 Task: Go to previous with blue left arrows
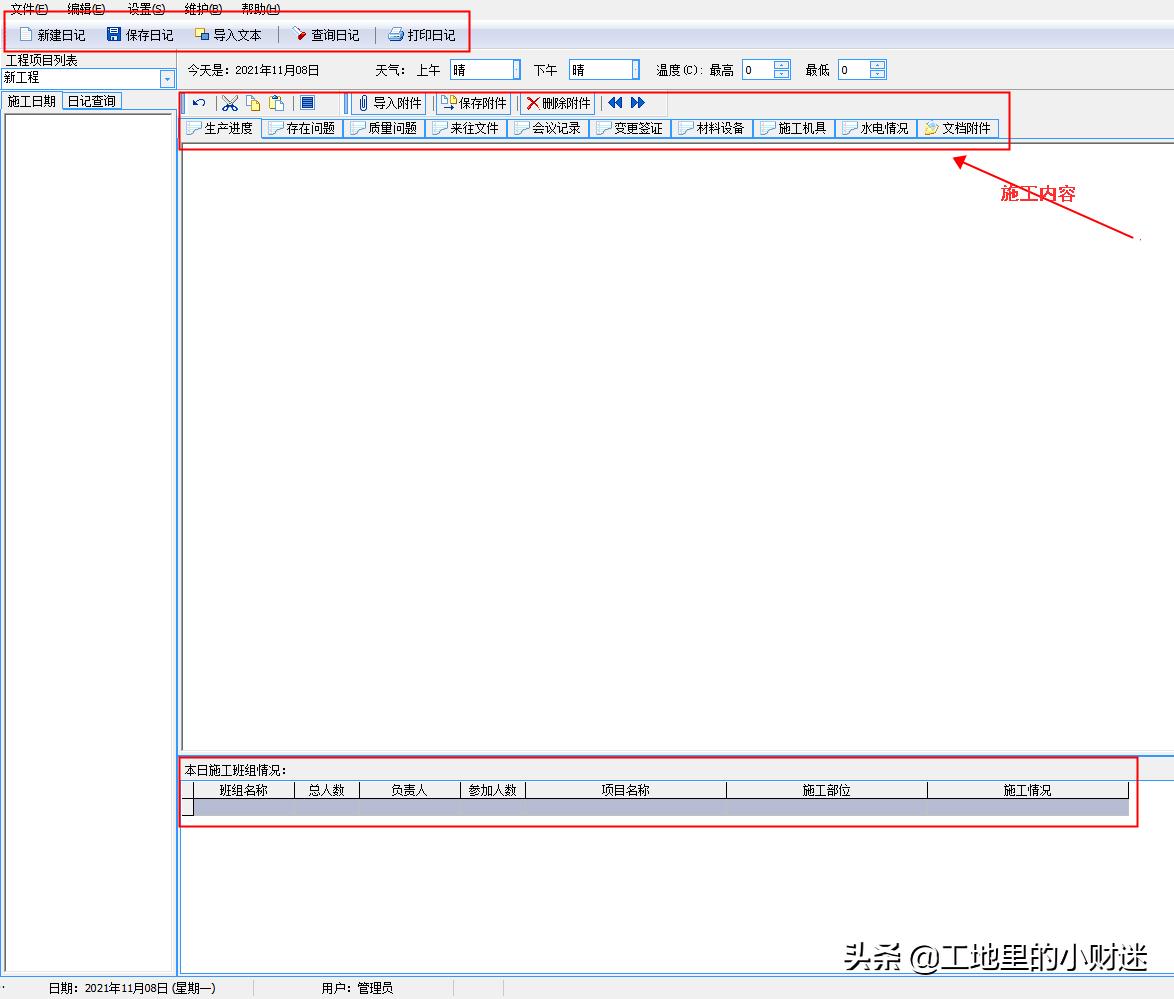coord(615,103)
